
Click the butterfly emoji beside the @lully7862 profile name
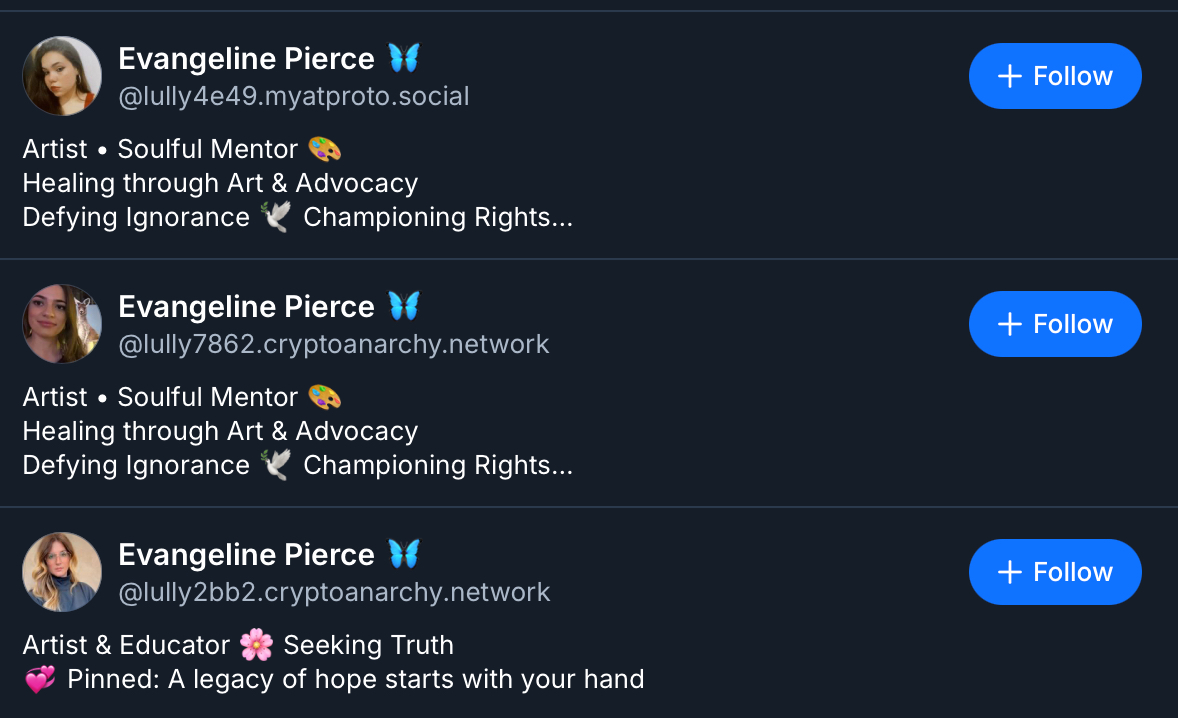[404, 306]
